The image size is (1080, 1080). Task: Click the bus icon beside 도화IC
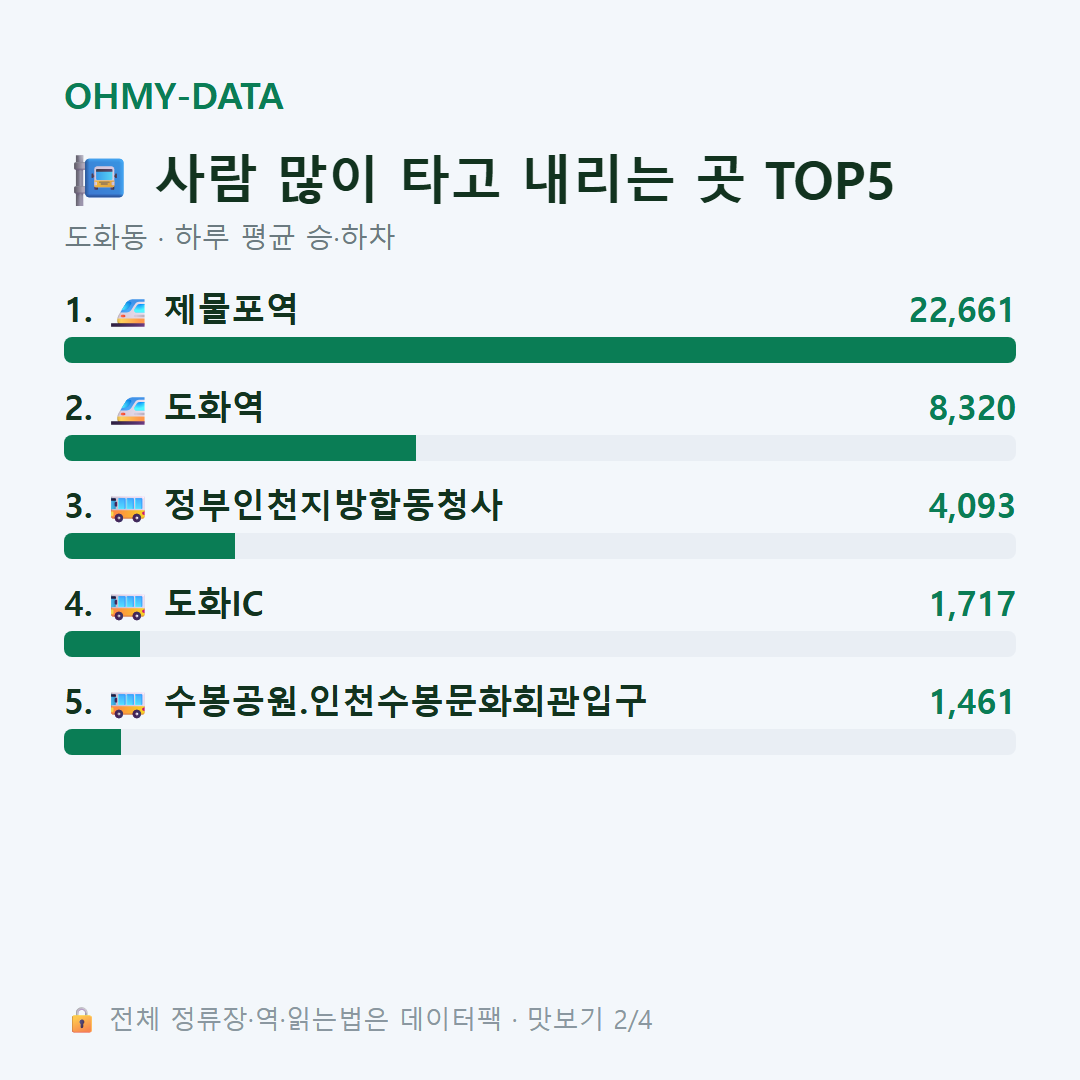point(128,606)
